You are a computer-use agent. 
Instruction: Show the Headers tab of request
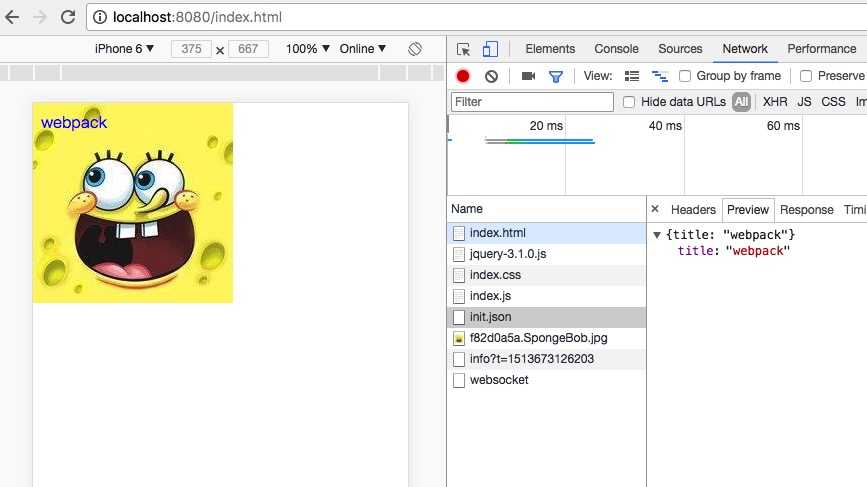(693, 210)
